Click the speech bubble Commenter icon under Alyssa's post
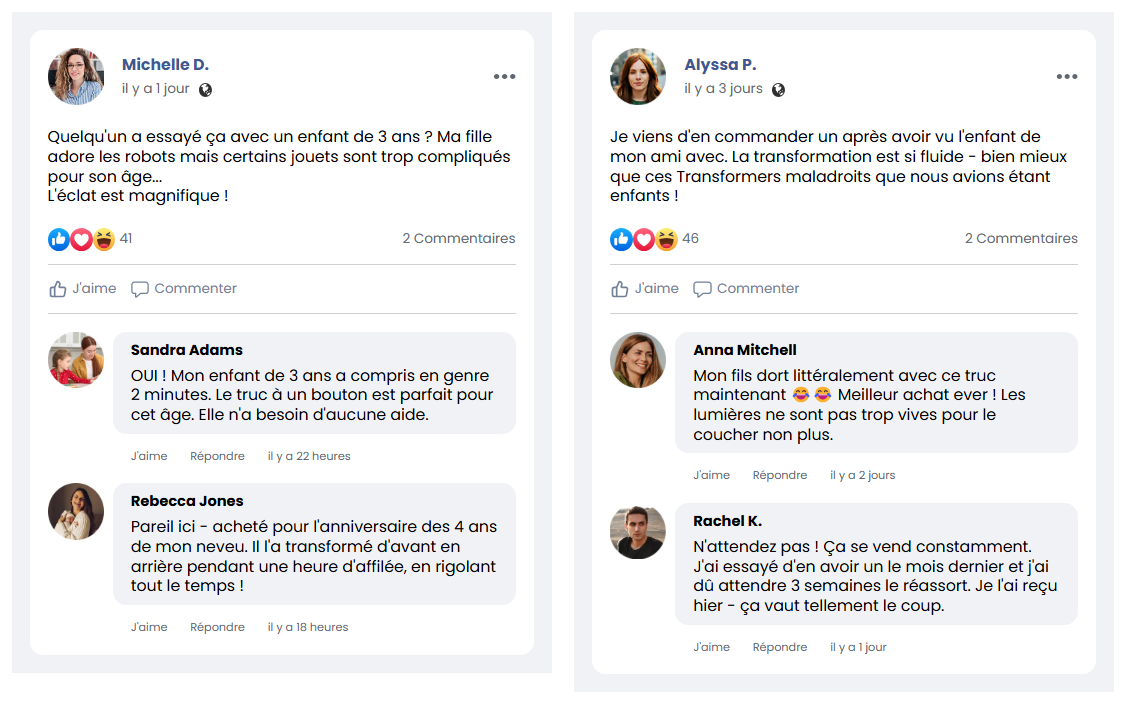Screen dimensions: 1132x702 (703, 289)
